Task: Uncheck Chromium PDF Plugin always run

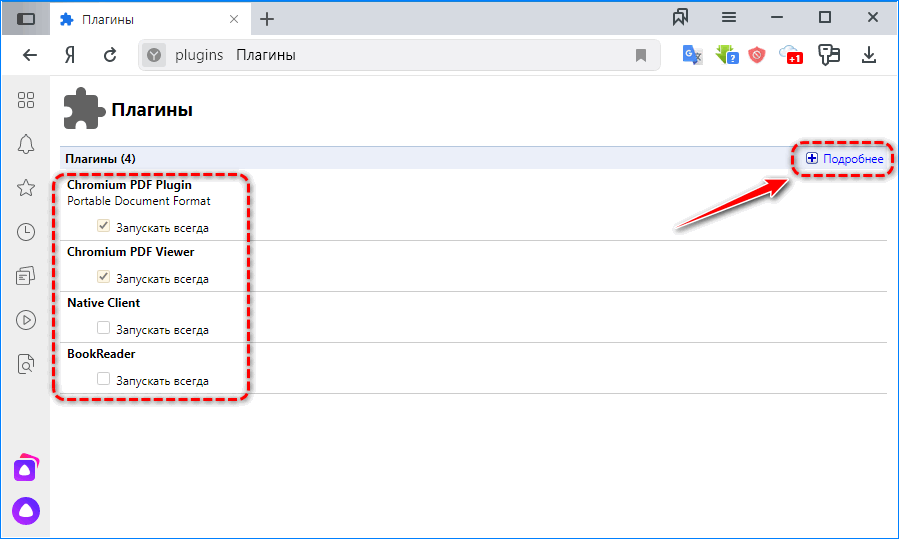Action: click(103, 227)
